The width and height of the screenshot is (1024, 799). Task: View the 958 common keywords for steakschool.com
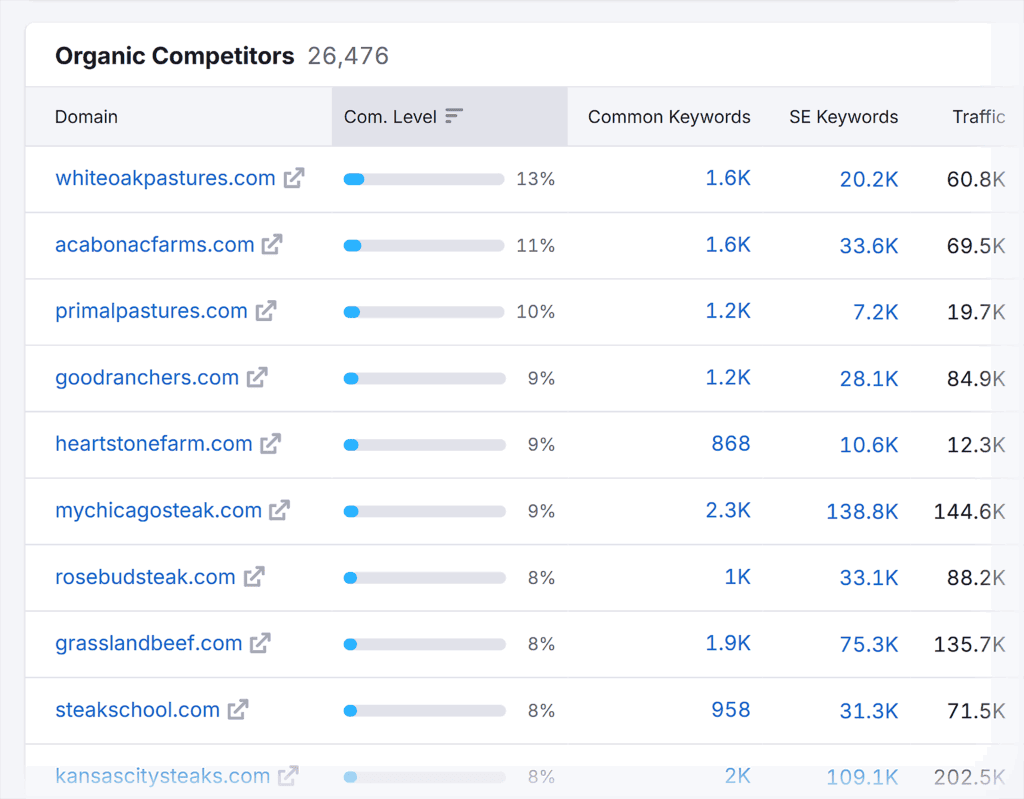click(x=730, y=710)
